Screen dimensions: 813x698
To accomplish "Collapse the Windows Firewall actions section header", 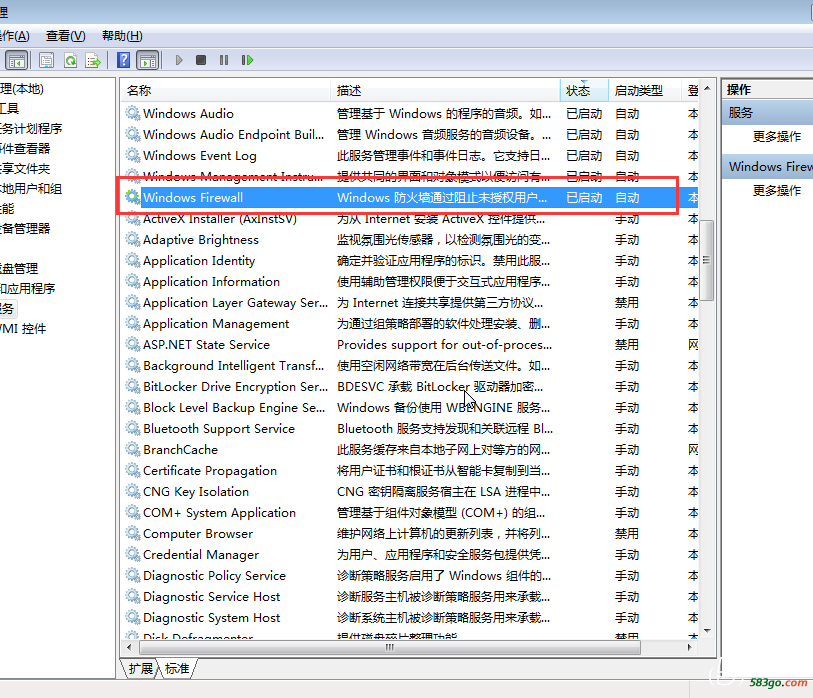I will pyautogui.click(x=767, y=166).
